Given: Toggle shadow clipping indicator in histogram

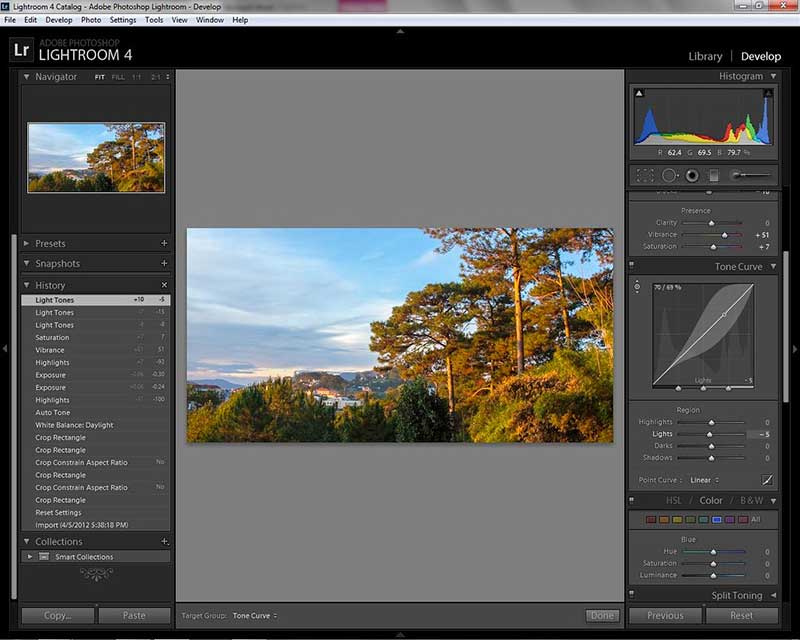Looking at the screenshot, I should pos(639,93).
